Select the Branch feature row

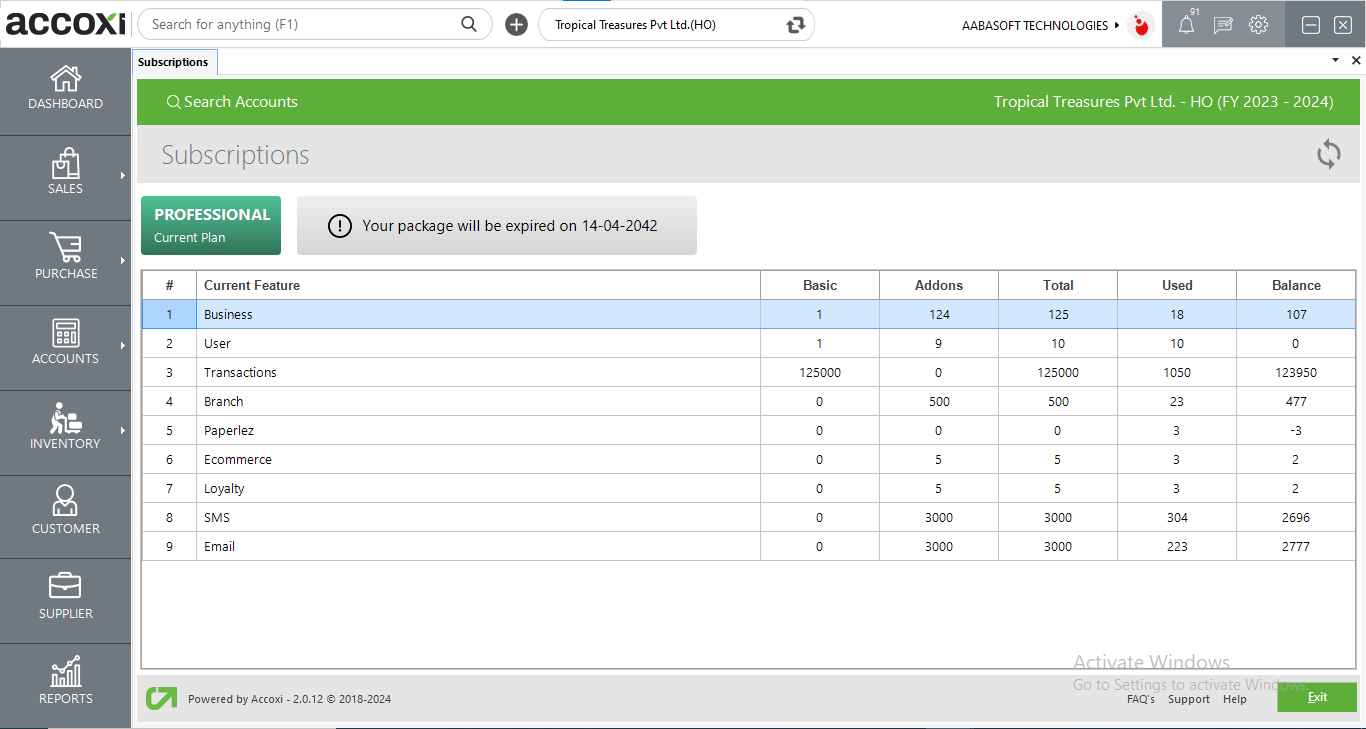tap(749, 401)
